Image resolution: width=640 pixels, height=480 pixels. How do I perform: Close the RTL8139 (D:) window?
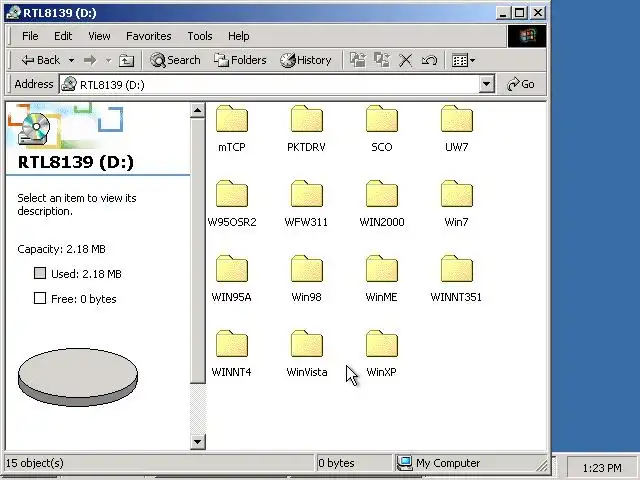pos(538,13)
